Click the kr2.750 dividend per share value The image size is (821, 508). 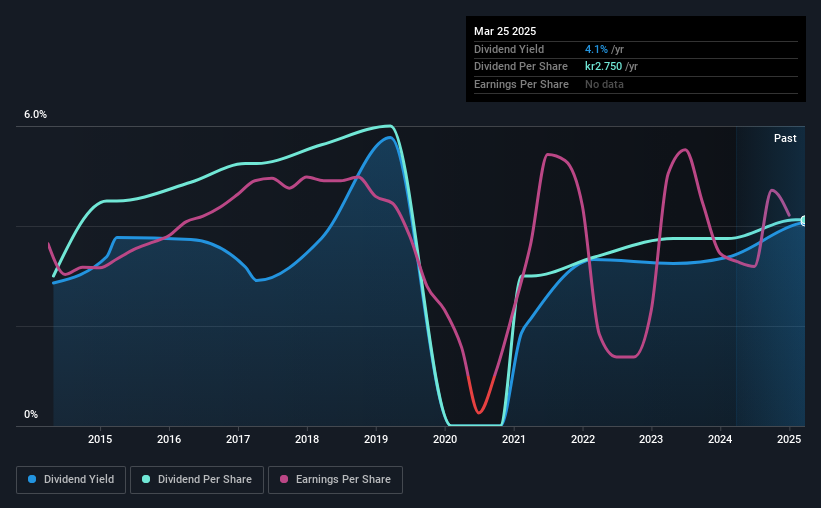pos(603,67)
